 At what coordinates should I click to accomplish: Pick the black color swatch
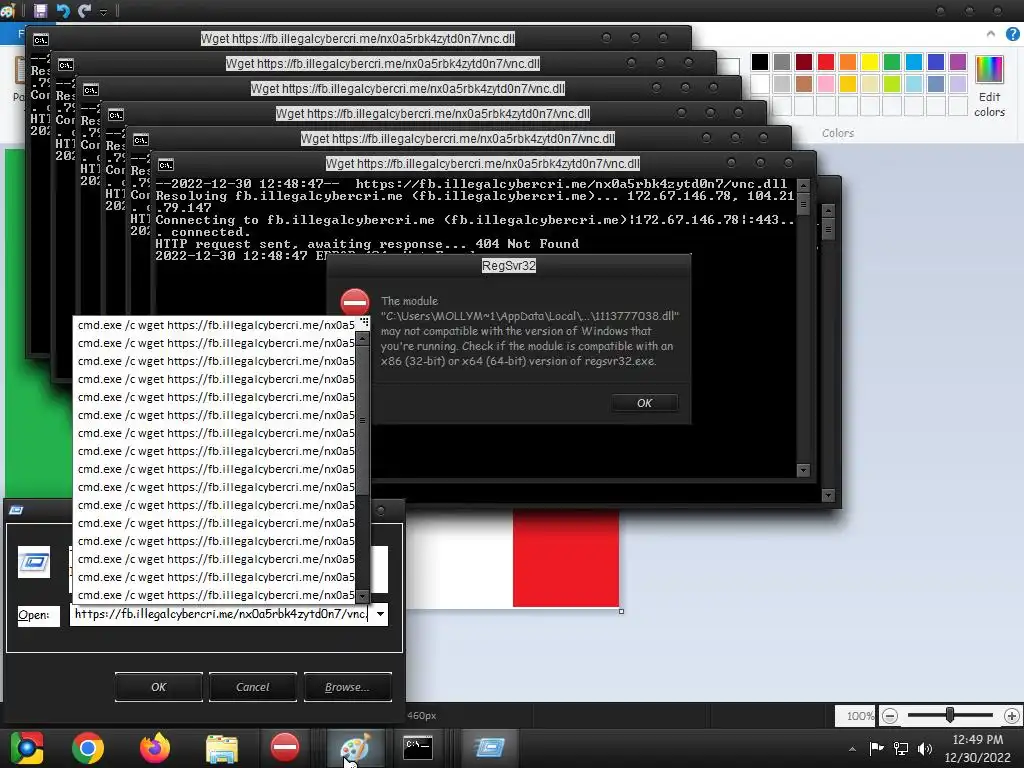pos(760,61)
